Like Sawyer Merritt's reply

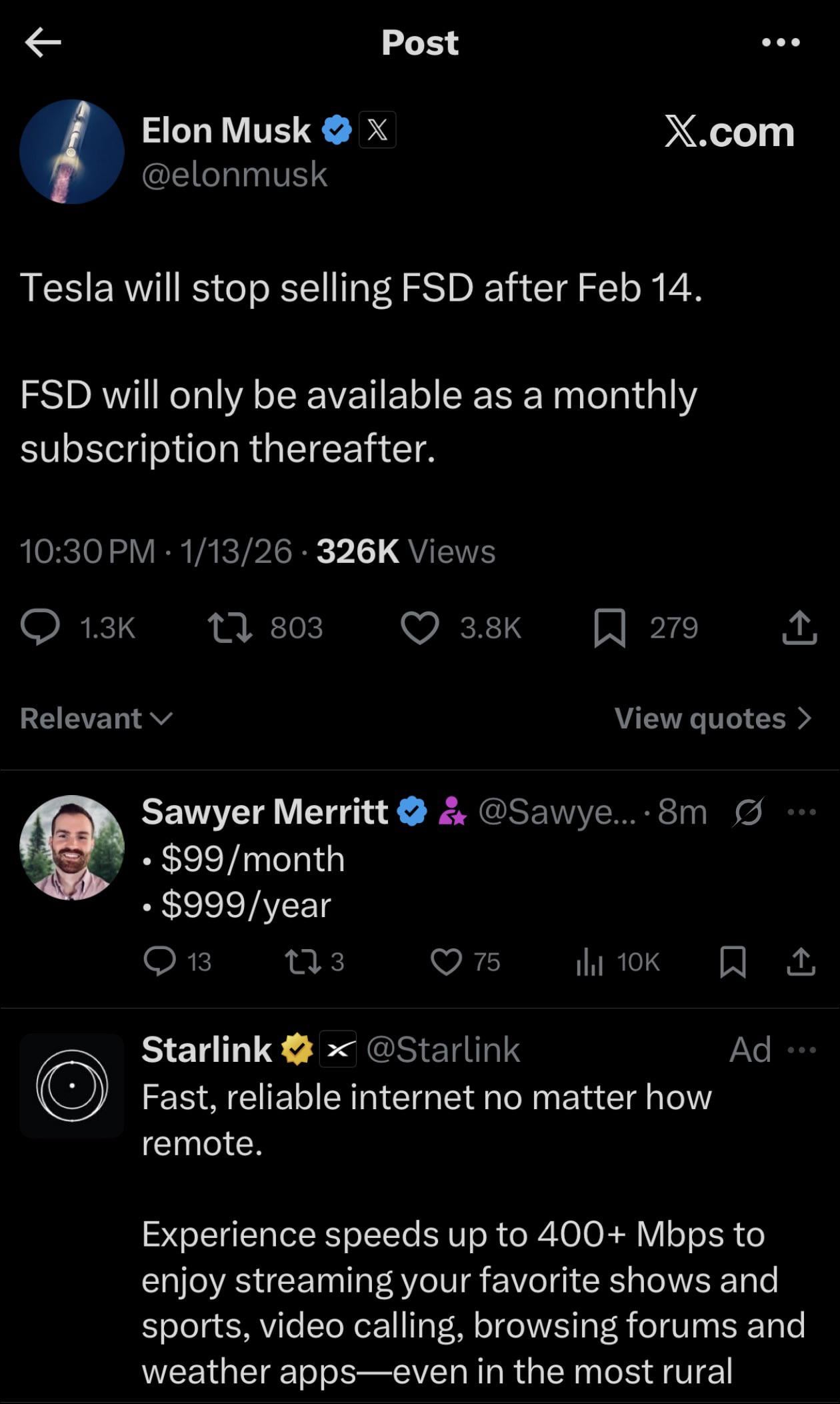446,962
